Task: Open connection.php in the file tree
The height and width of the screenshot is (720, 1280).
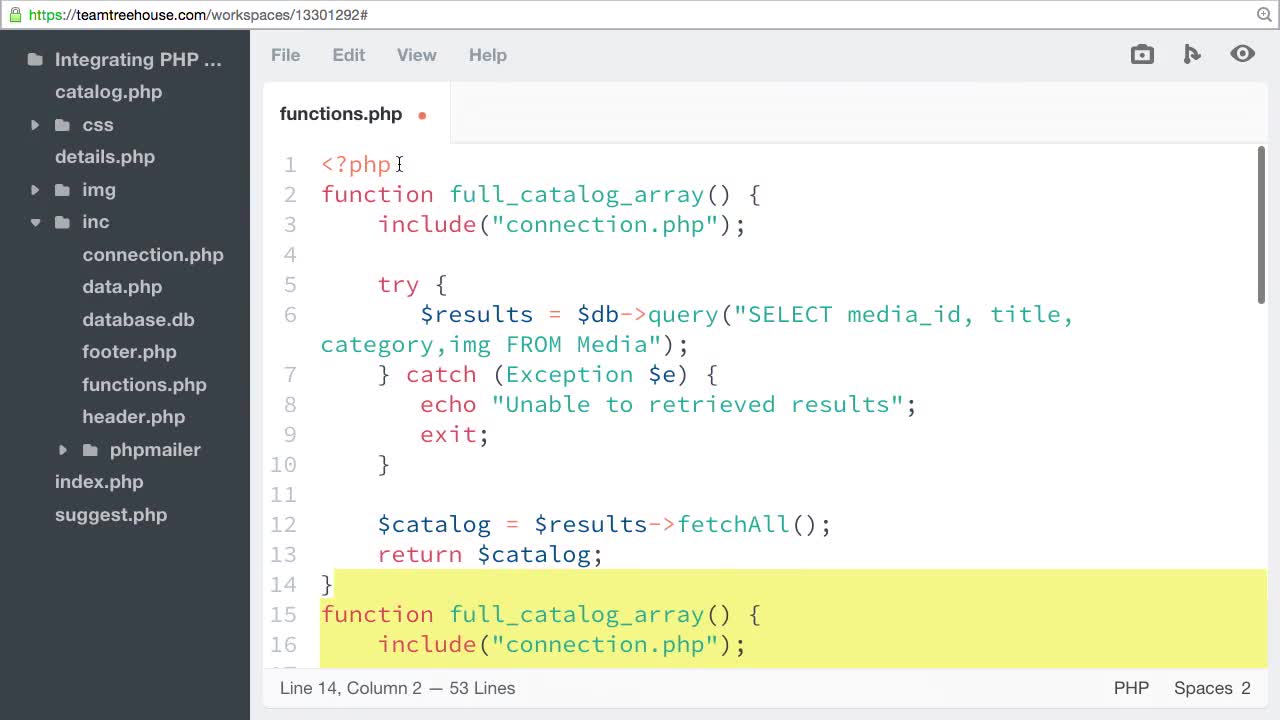Action: click(x=153, y=255)
